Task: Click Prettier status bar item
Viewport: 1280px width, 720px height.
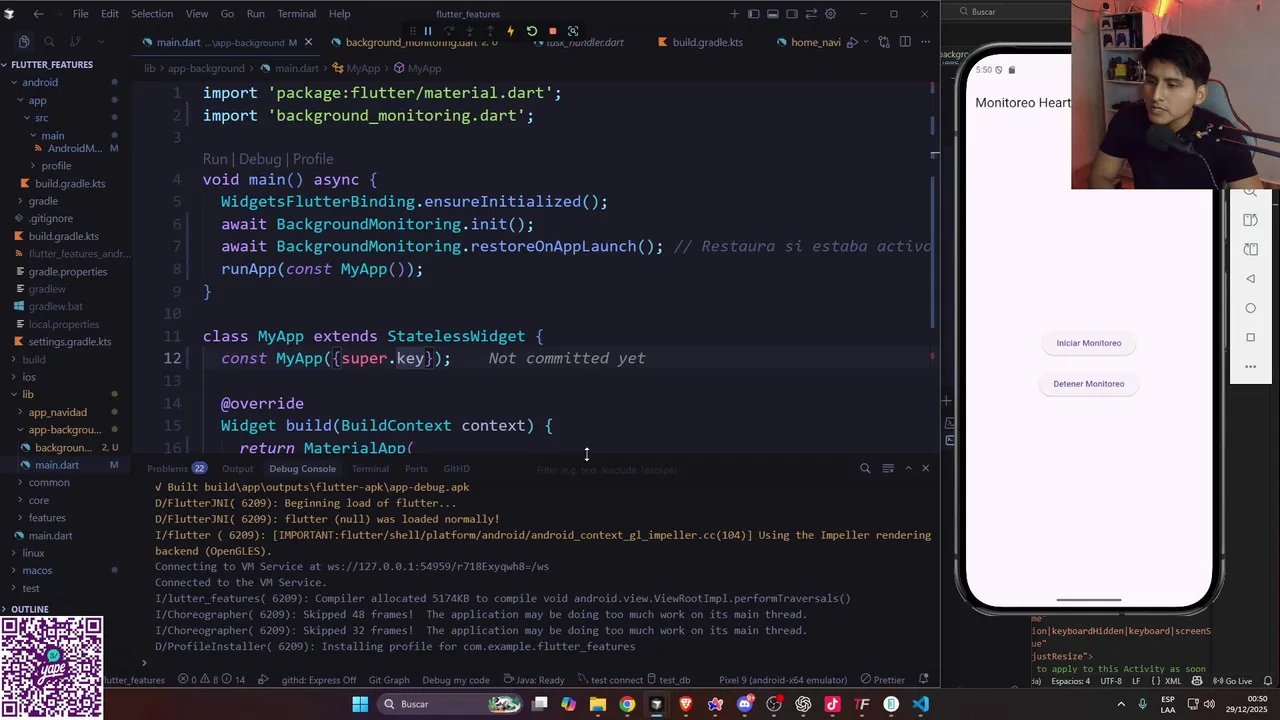Action: (882, 680)
